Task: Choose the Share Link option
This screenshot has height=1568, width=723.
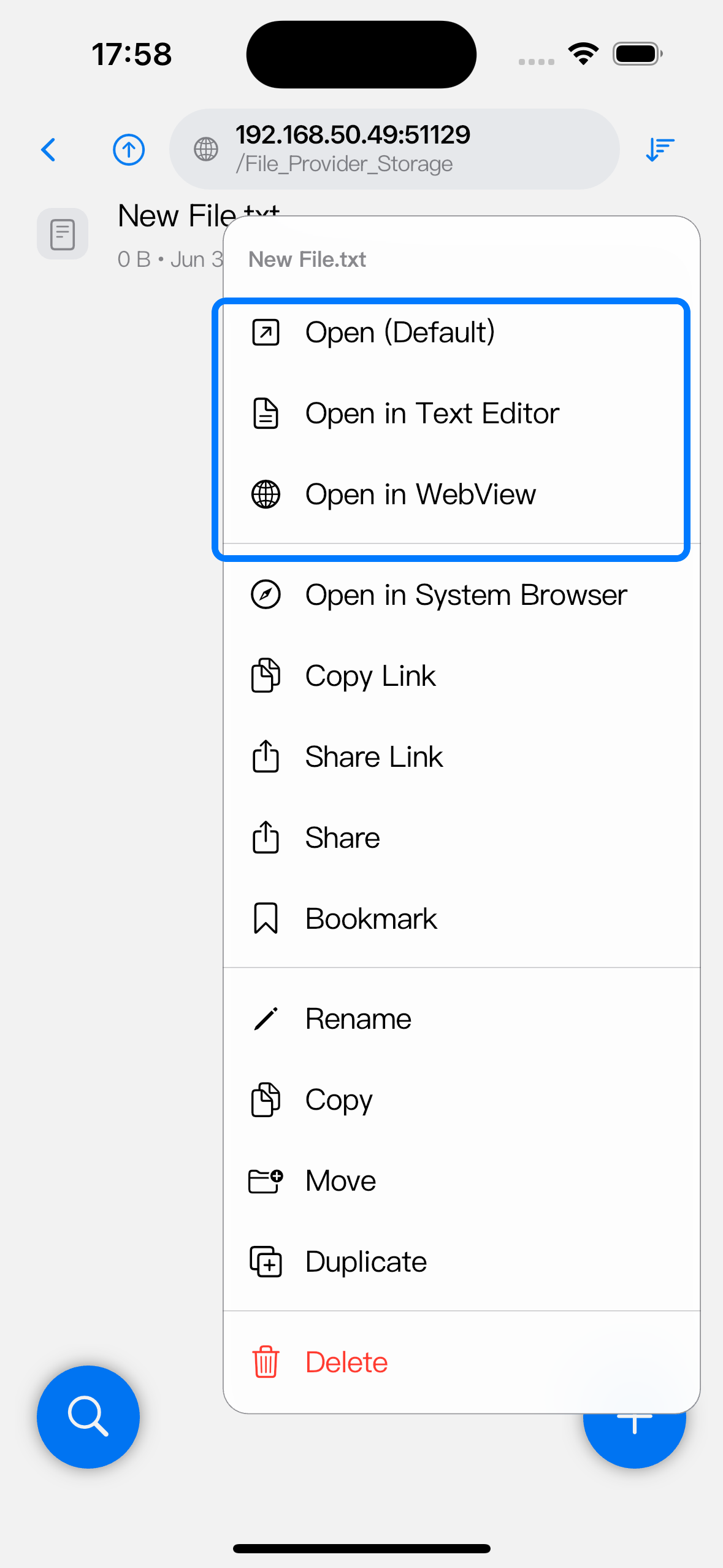Action: 461,757
